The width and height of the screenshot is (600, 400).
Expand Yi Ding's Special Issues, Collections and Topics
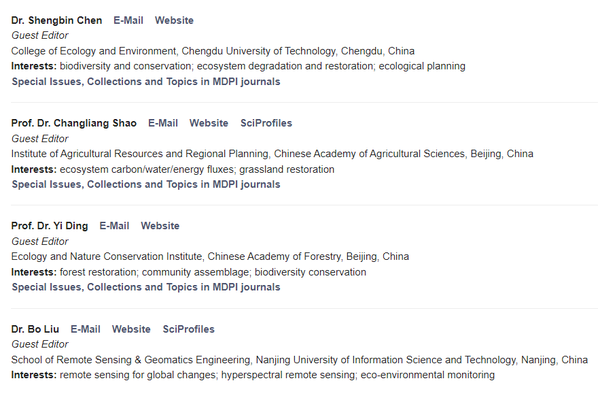coord(146,287)
